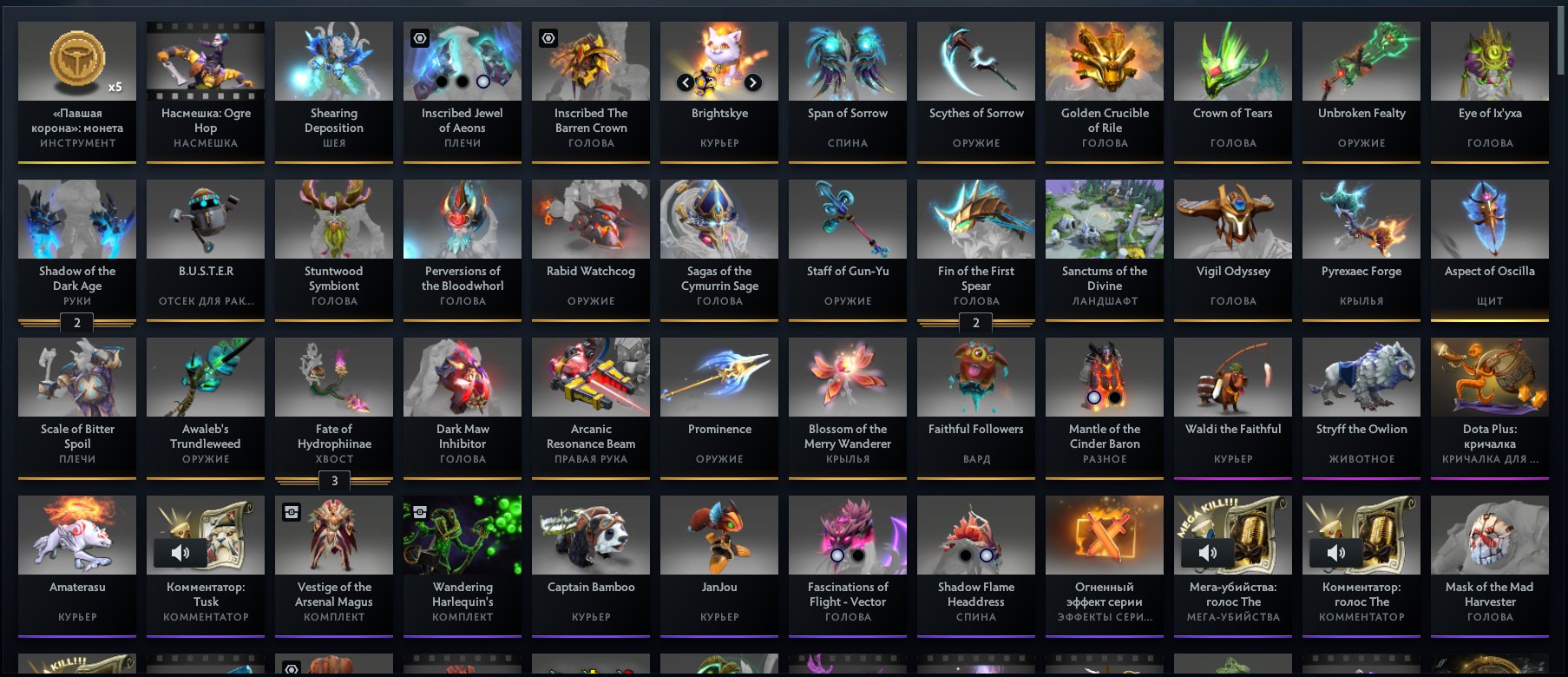Play the Комментатор: голос The sound preview
Viewport: 1568px width, 677px height.
click(x=1336, y=552)
